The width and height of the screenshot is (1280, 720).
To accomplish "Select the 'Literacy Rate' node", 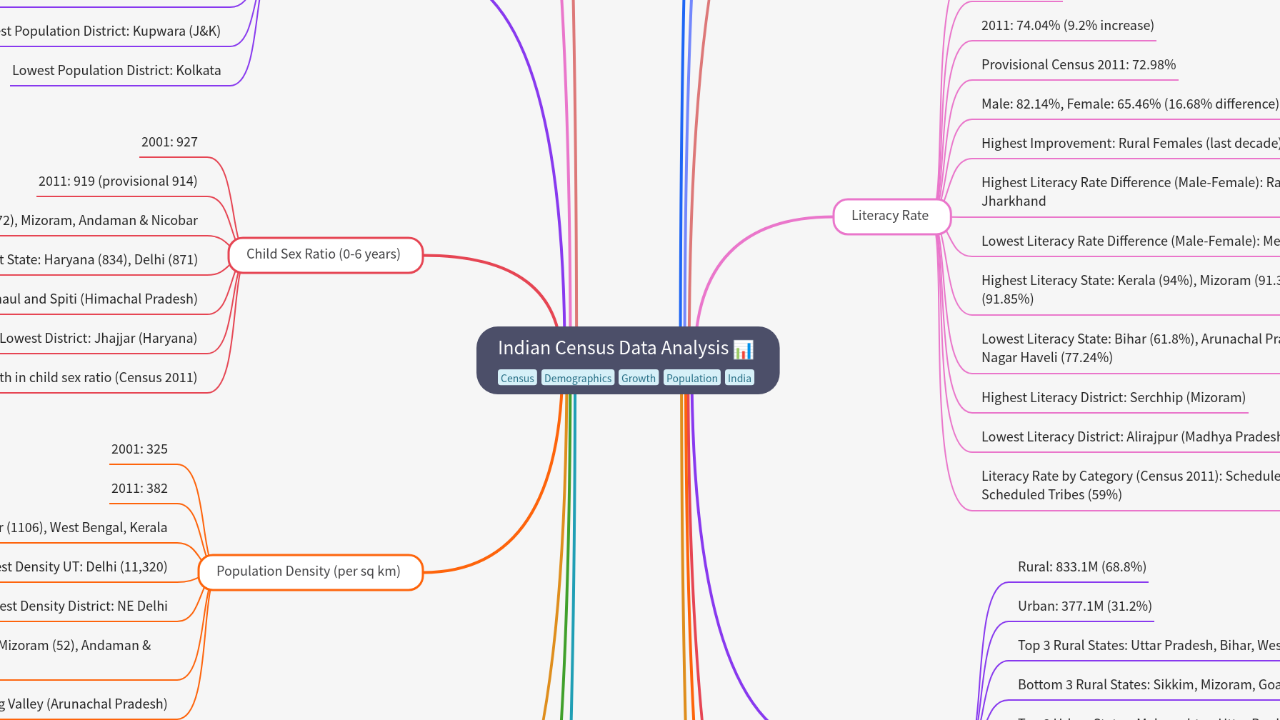I will (890, 215).
